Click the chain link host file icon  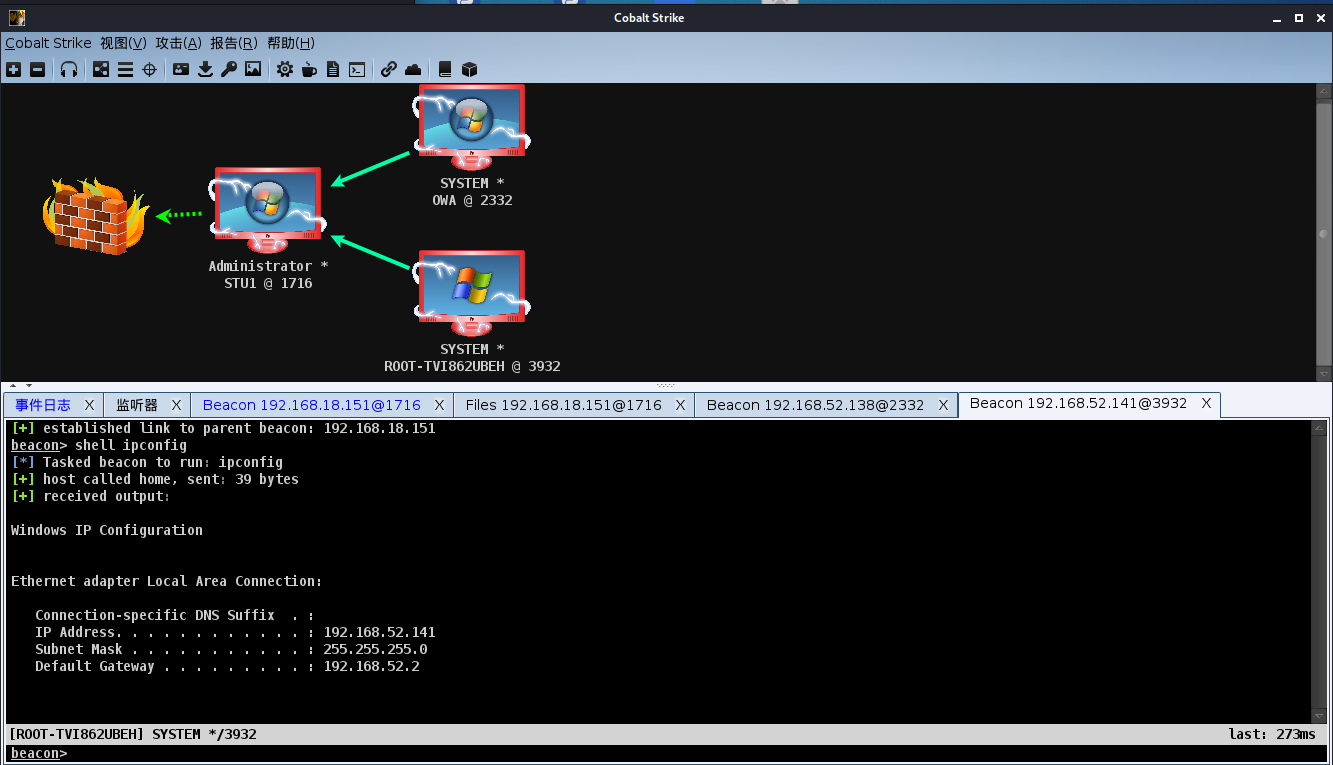pos(389,69)
